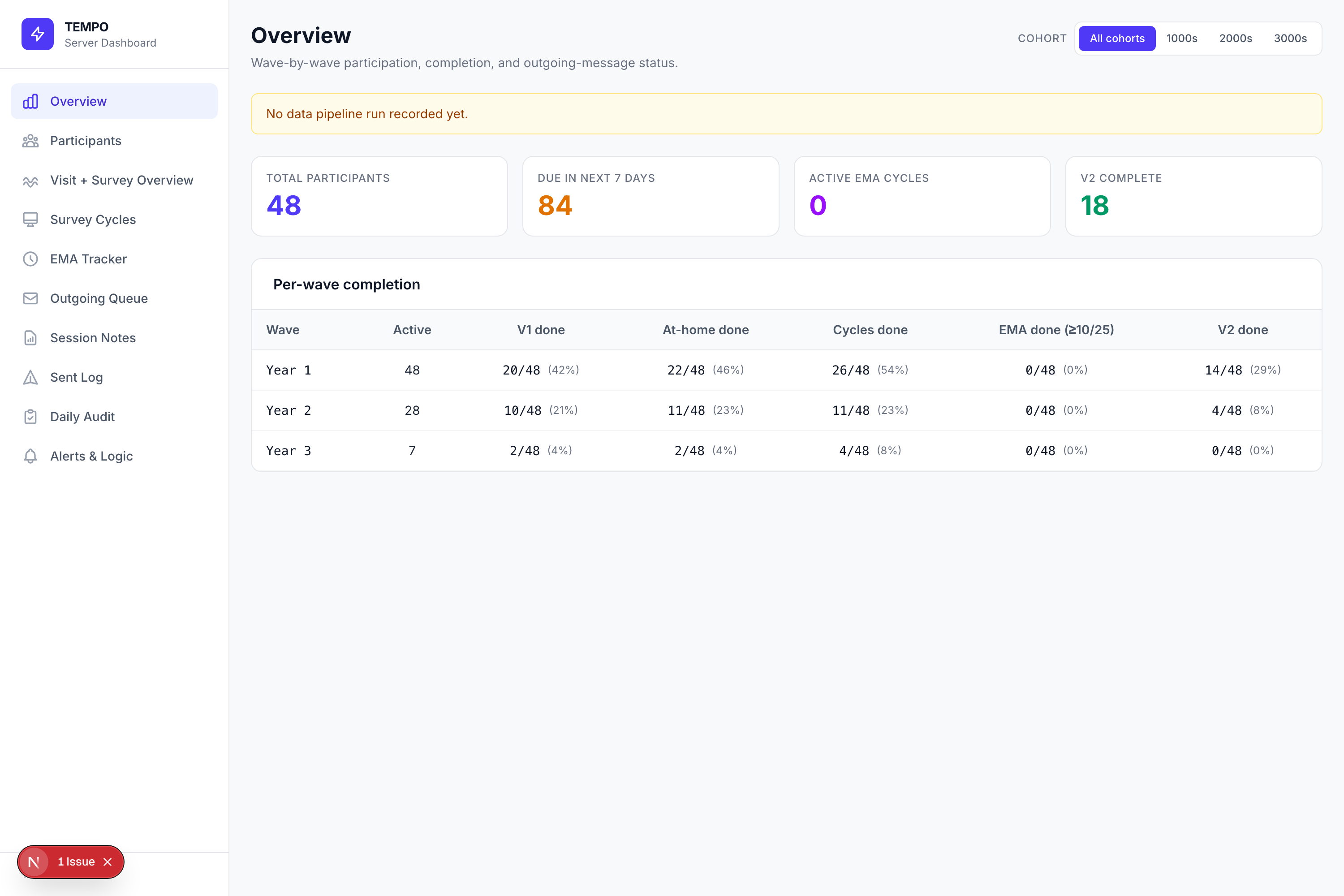Dismiss the 1 Issue badge
The height and width of the screenshot is (896, 1344).
pos(108,862)
